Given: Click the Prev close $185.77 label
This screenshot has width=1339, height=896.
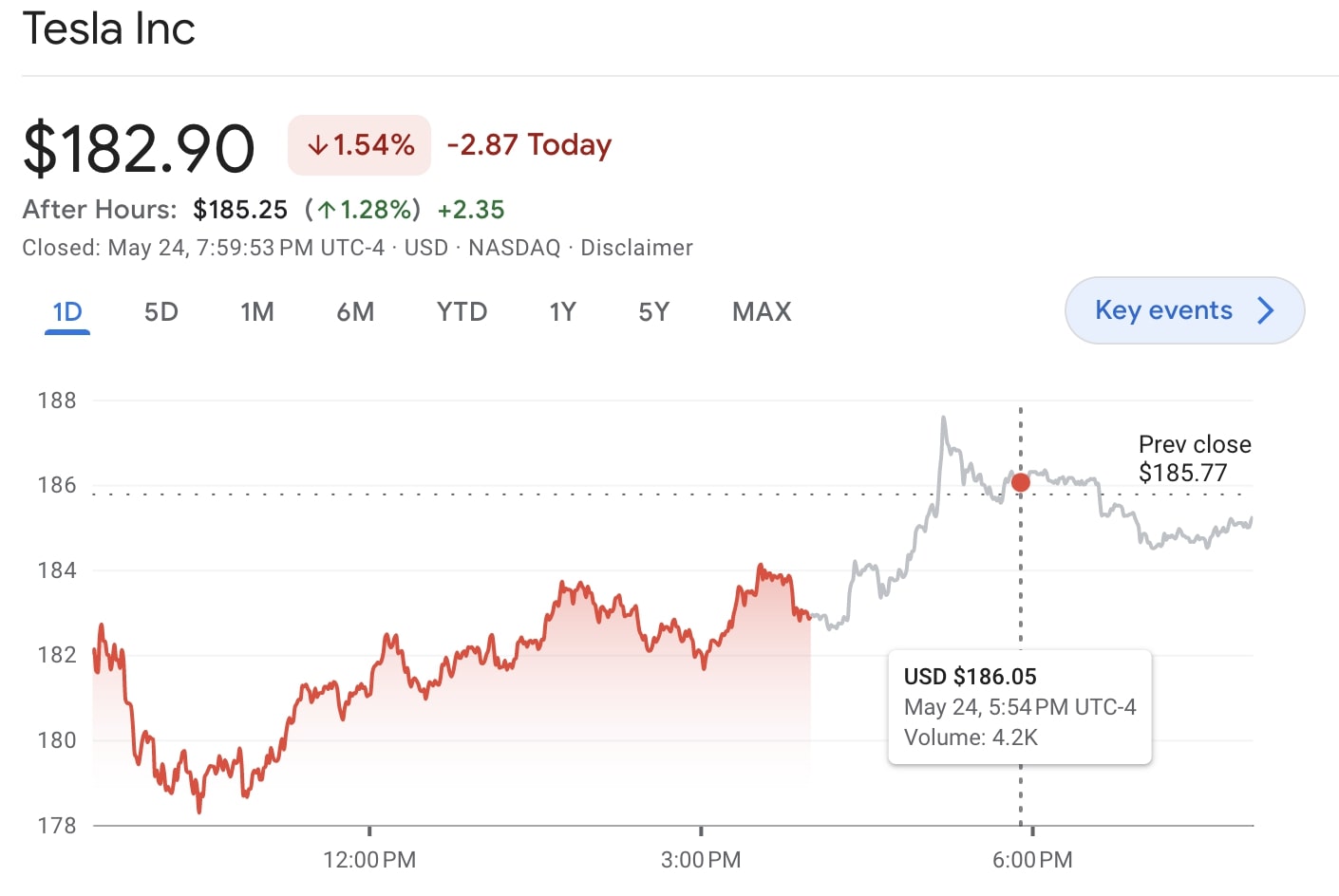Looking at the screenshot, I should click(1195, 457).
